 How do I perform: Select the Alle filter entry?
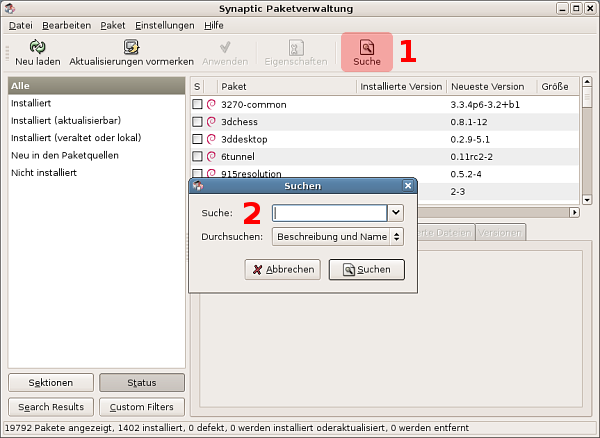[96, 86]
